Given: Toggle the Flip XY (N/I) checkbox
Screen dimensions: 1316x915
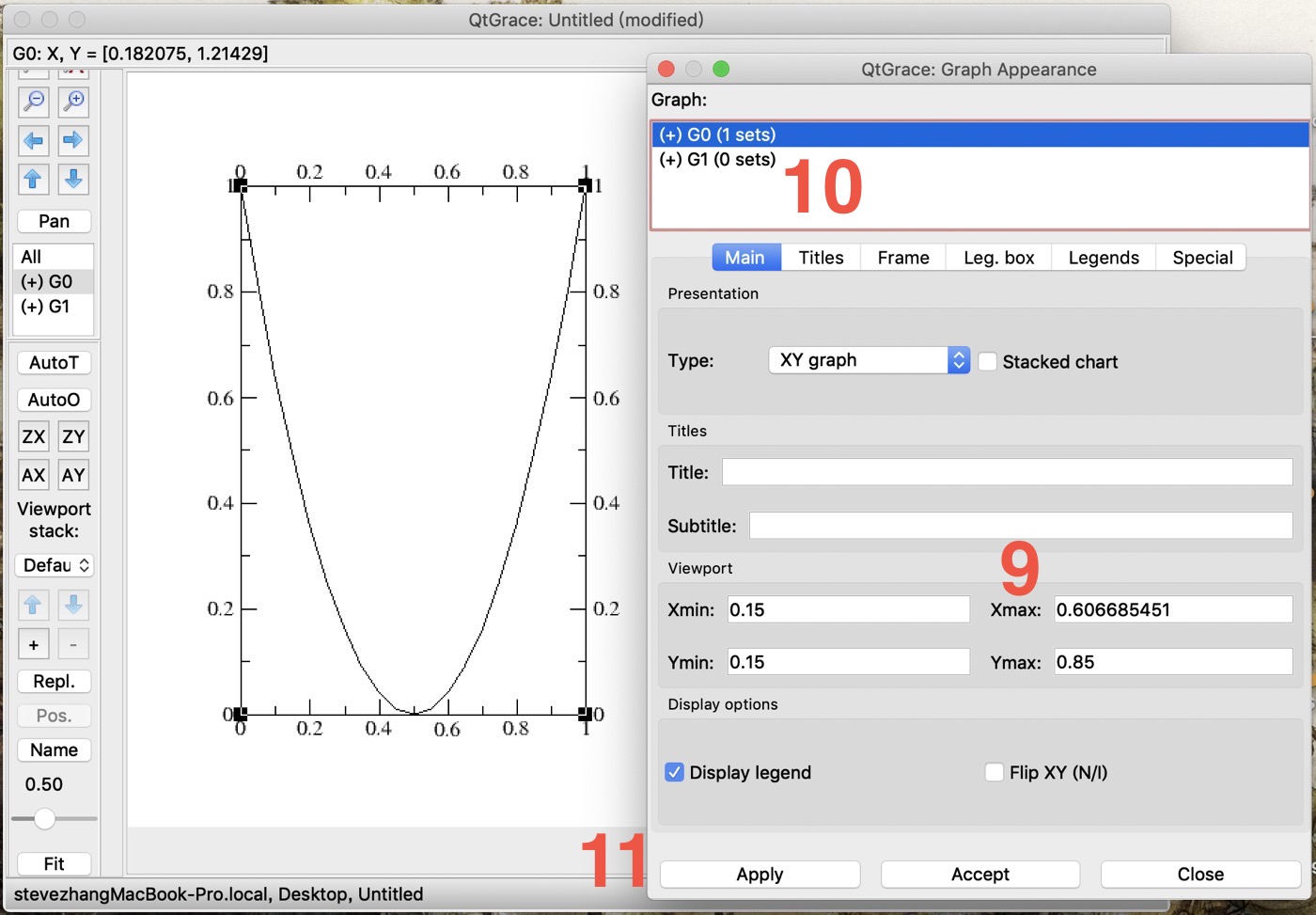Looking at the screenshot, I should point(995,772).
